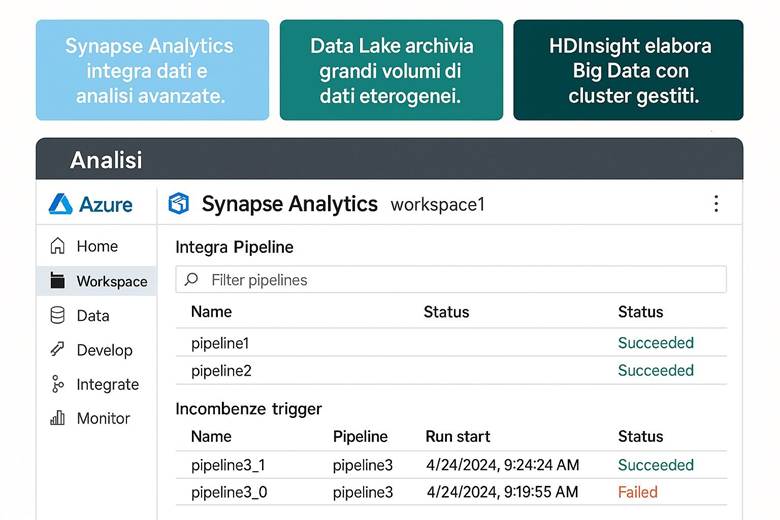780x520 pixels.
Task: Click the HDInsight dark green card
Action: click(628, 70)
